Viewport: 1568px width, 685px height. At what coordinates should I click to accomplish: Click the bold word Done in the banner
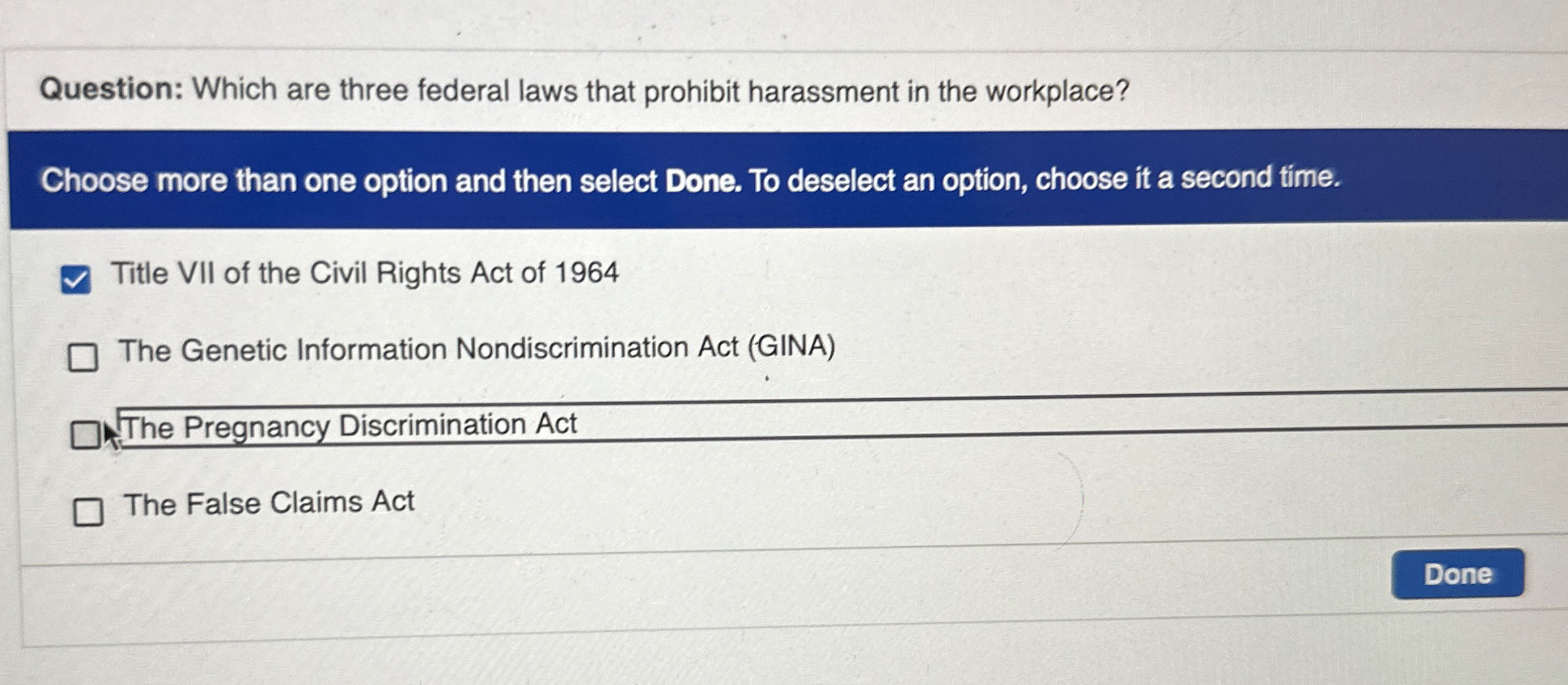(702, 181)
